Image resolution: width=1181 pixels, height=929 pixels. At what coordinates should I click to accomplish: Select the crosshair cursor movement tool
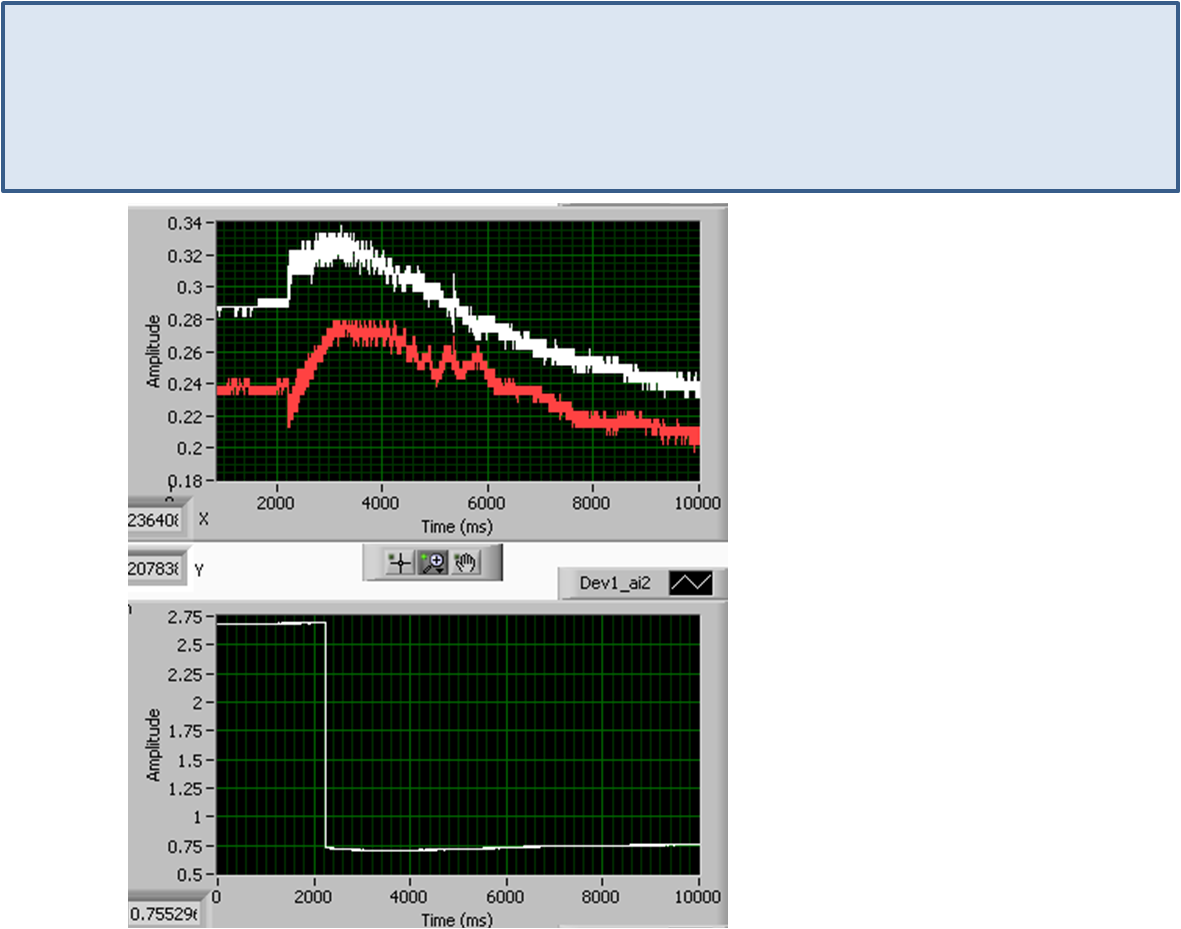400,563
